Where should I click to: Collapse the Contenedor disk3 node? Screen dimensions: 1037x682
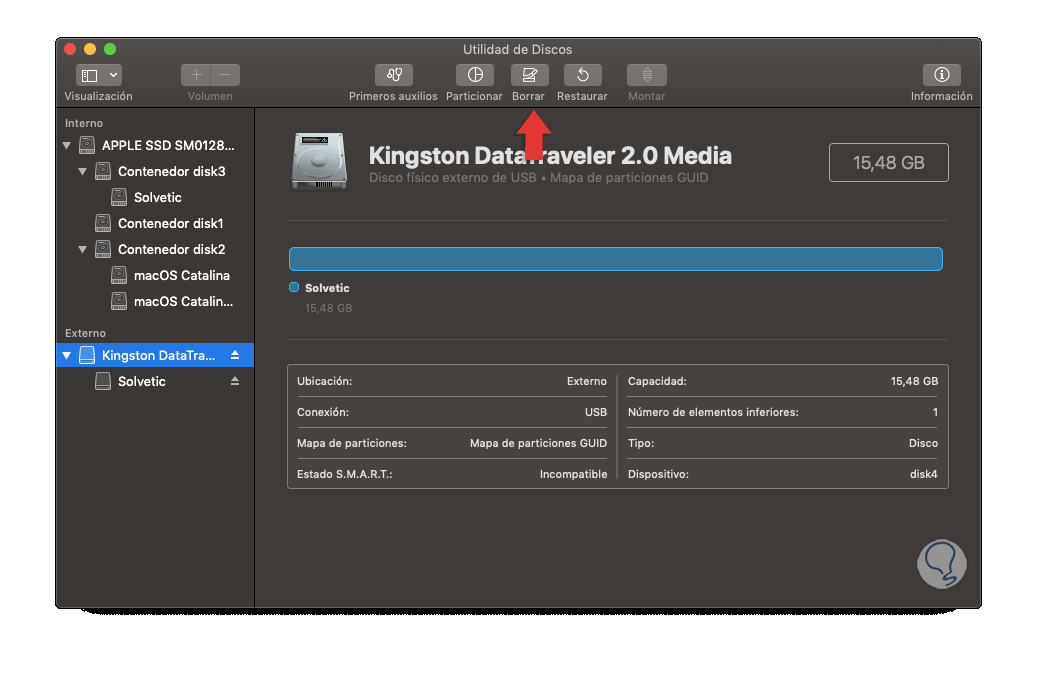[83, 171]
